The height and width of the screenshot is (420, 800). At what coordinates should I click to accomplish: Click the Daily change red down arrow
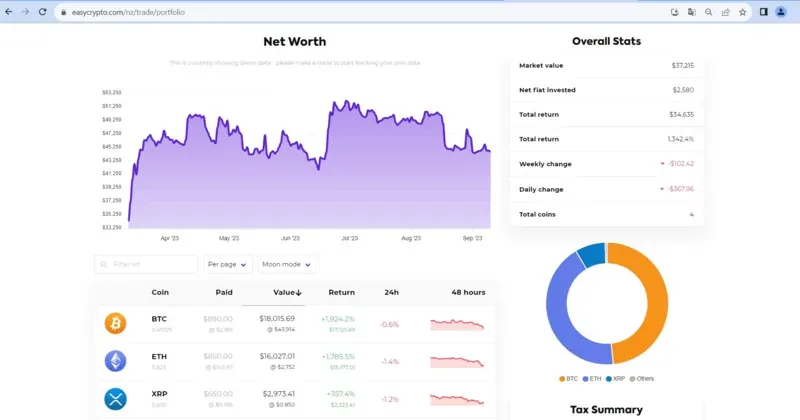tap(662, 189)
